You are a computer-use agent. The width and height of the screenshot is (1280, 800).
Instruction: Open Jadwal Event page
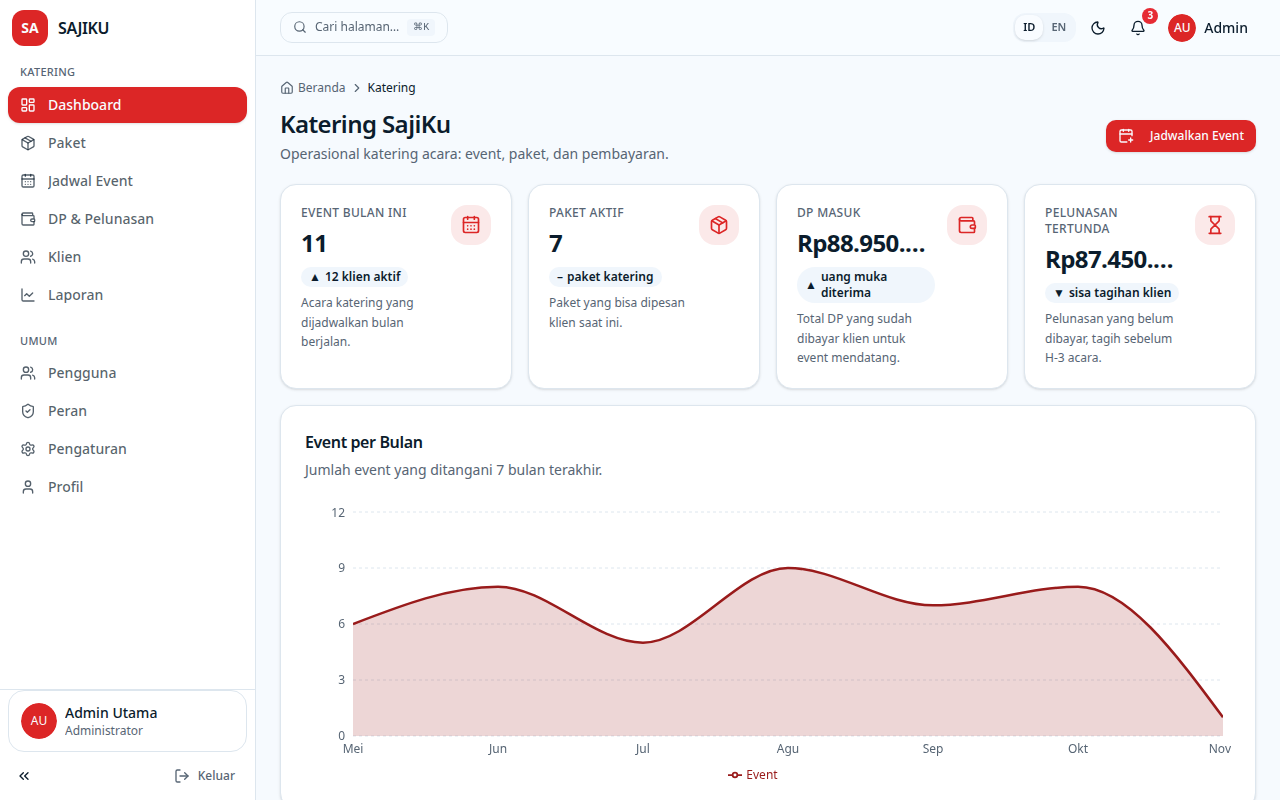[x=127, y=181]
